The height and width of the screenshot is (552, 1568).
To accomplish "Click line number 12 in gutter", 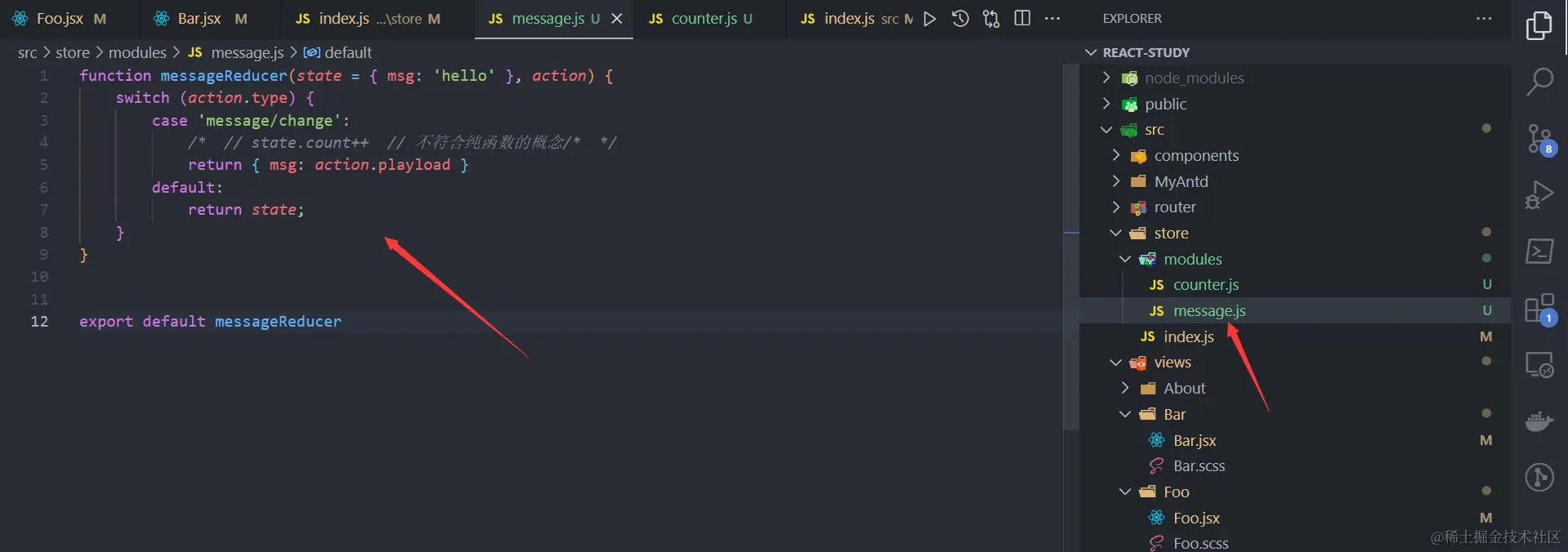I will (x=39, y=322).
